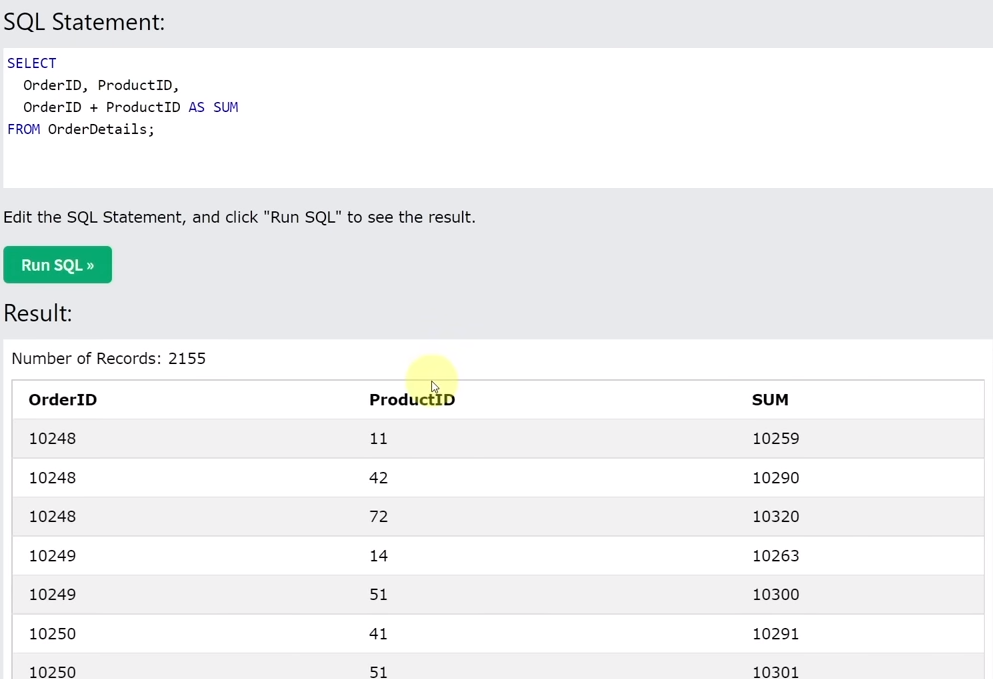Click SUM cell value 10263

[x=776, y=555]
